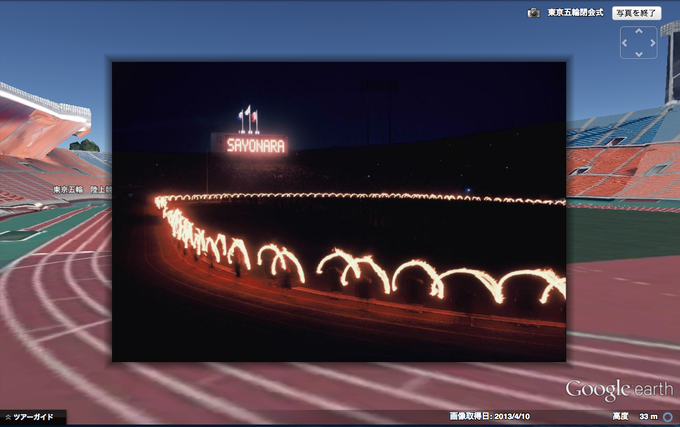Click the blue circle status icon near 33 m
This screenshot has height=427, width=680.
[668, 417]
